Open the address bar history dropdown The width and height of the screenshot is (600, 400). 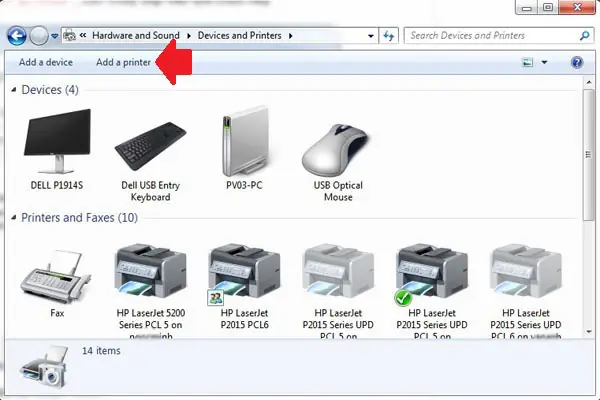click(370, 36)
